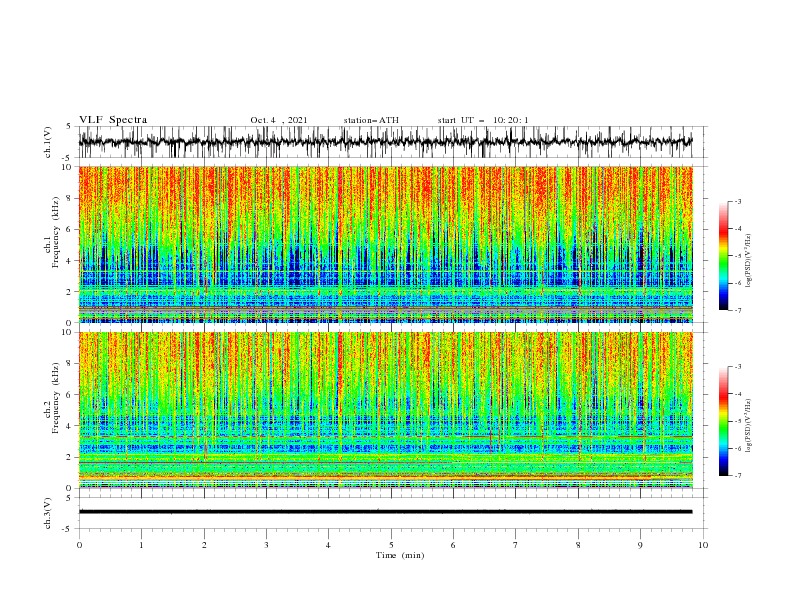The width and height of the screenshot is (792, 612).
Task: Click the '4' tick on time axis
Action: [x=328, y=545]
